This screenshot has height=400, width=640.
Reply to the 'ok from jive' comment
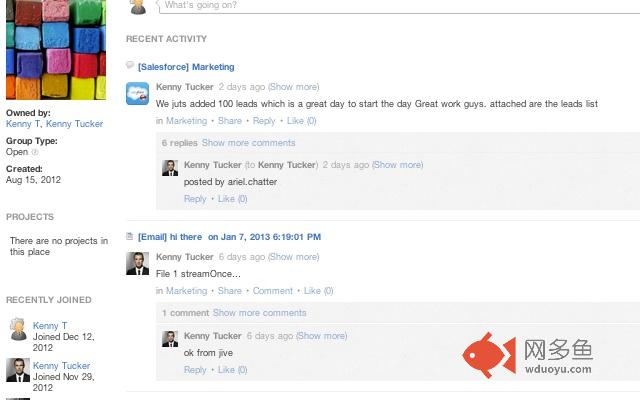tap(195, 370)
